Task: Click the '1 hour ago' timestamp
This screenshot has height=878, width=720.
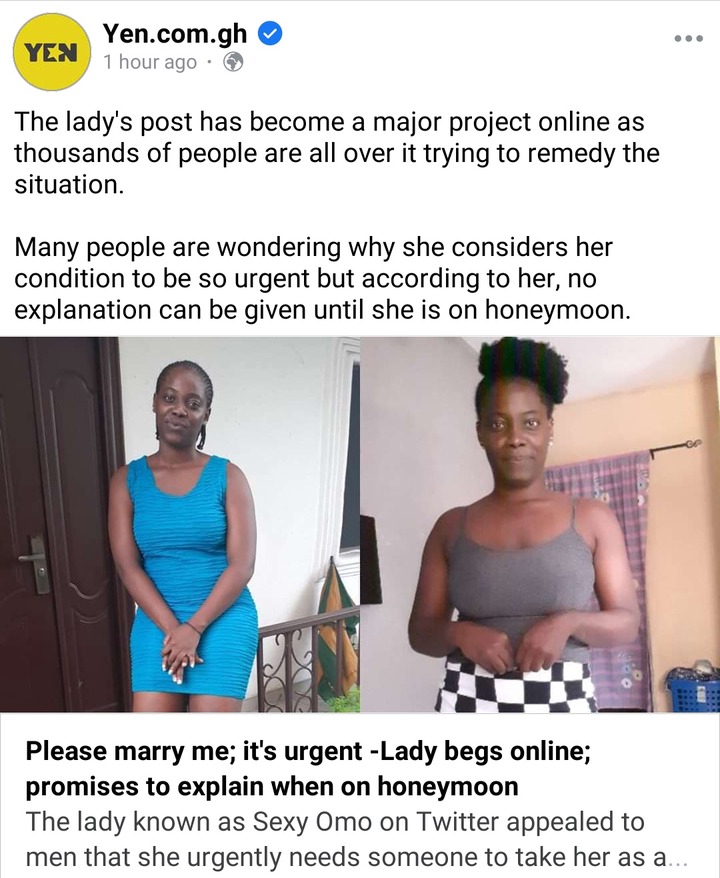Action: 149,62
